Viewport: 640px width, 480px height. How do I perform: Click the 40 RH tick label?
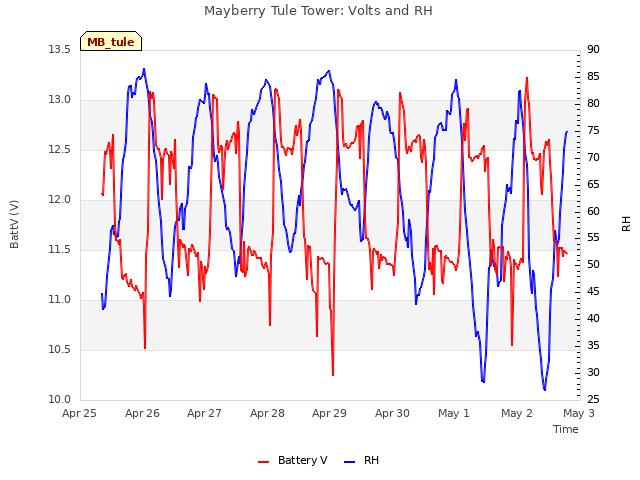pyautogui.click(x=593, y=318)
